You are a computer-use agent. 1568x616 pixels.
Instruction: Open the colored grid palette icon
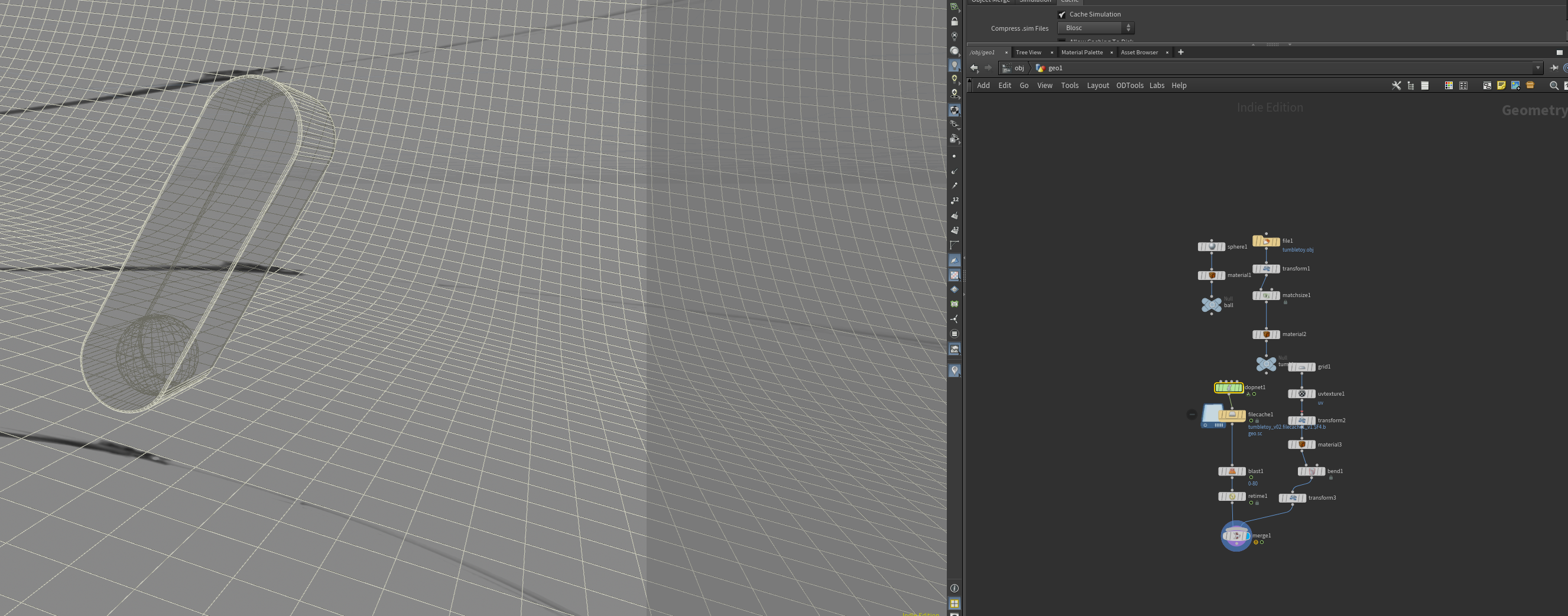(x=1449, y=86)
